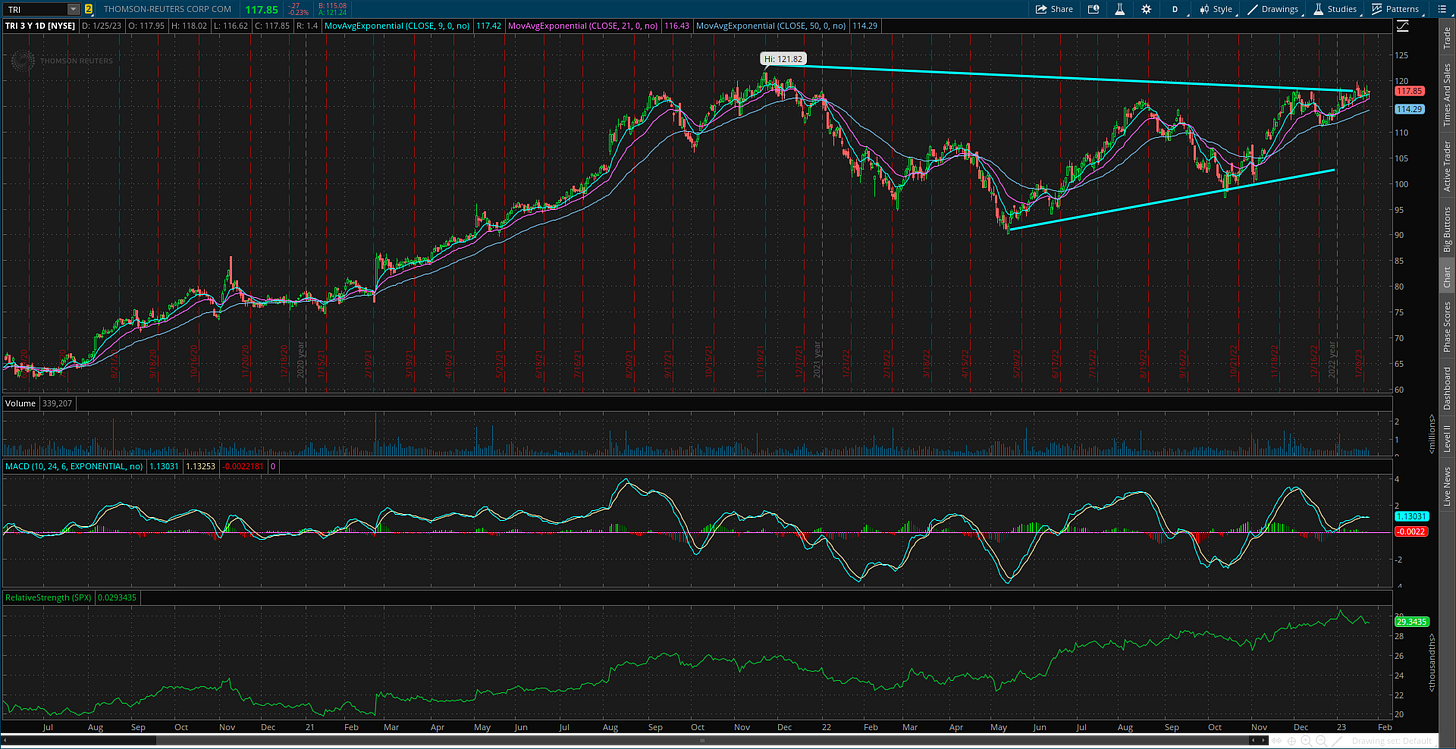Open chart settings gear icon
This screenshot has height=749, width=1456.
(1147, 9)
